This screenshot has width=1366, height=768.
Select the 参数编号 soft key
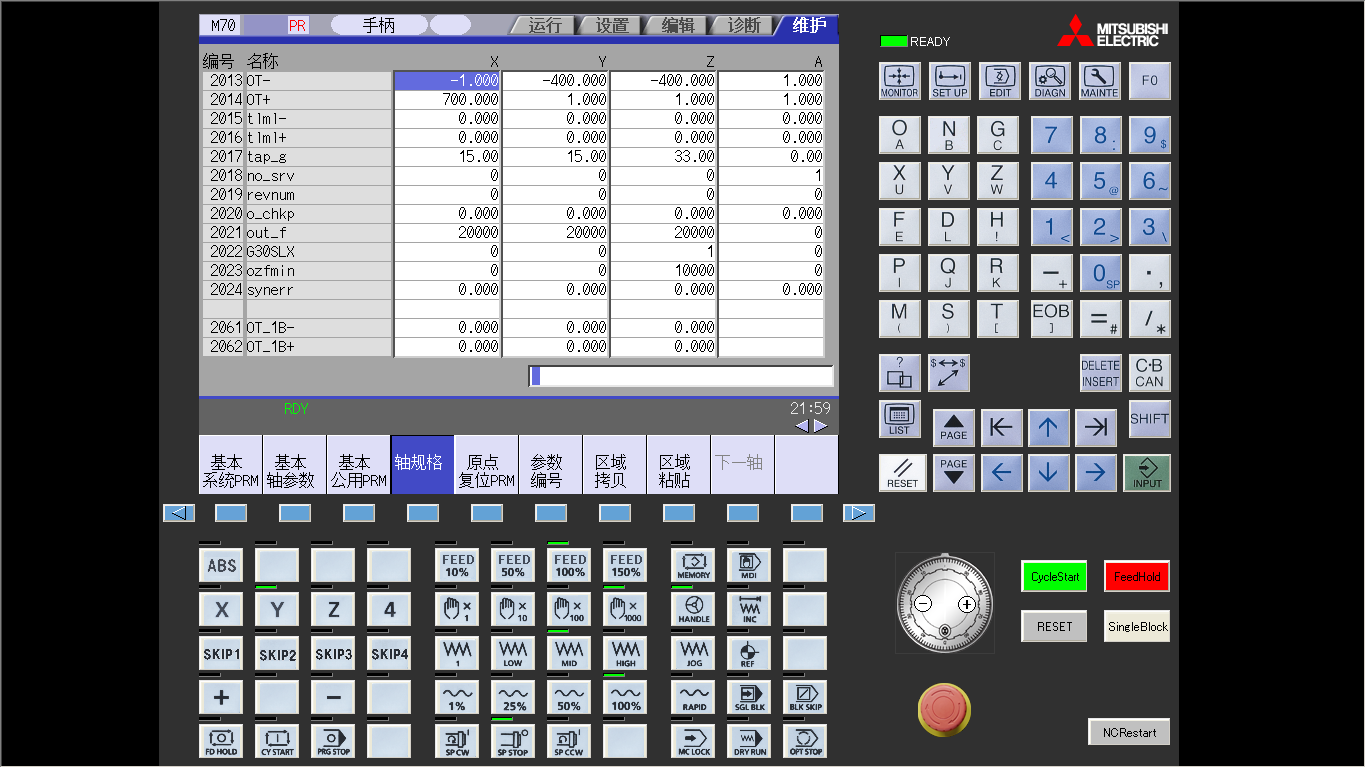tap(550, 464)
